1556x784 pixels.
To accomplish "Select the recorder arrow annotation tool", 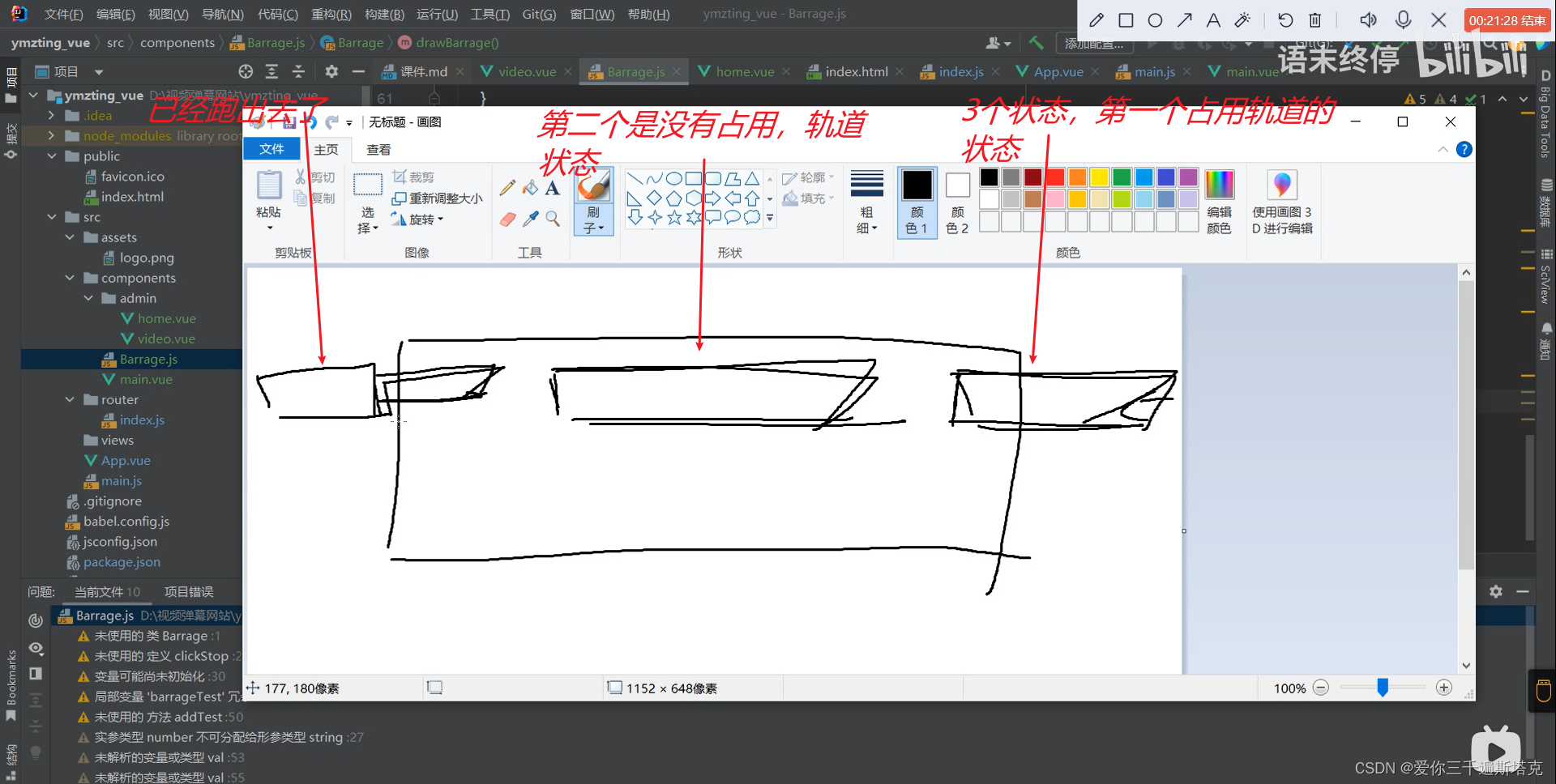I will (1184, 20).
